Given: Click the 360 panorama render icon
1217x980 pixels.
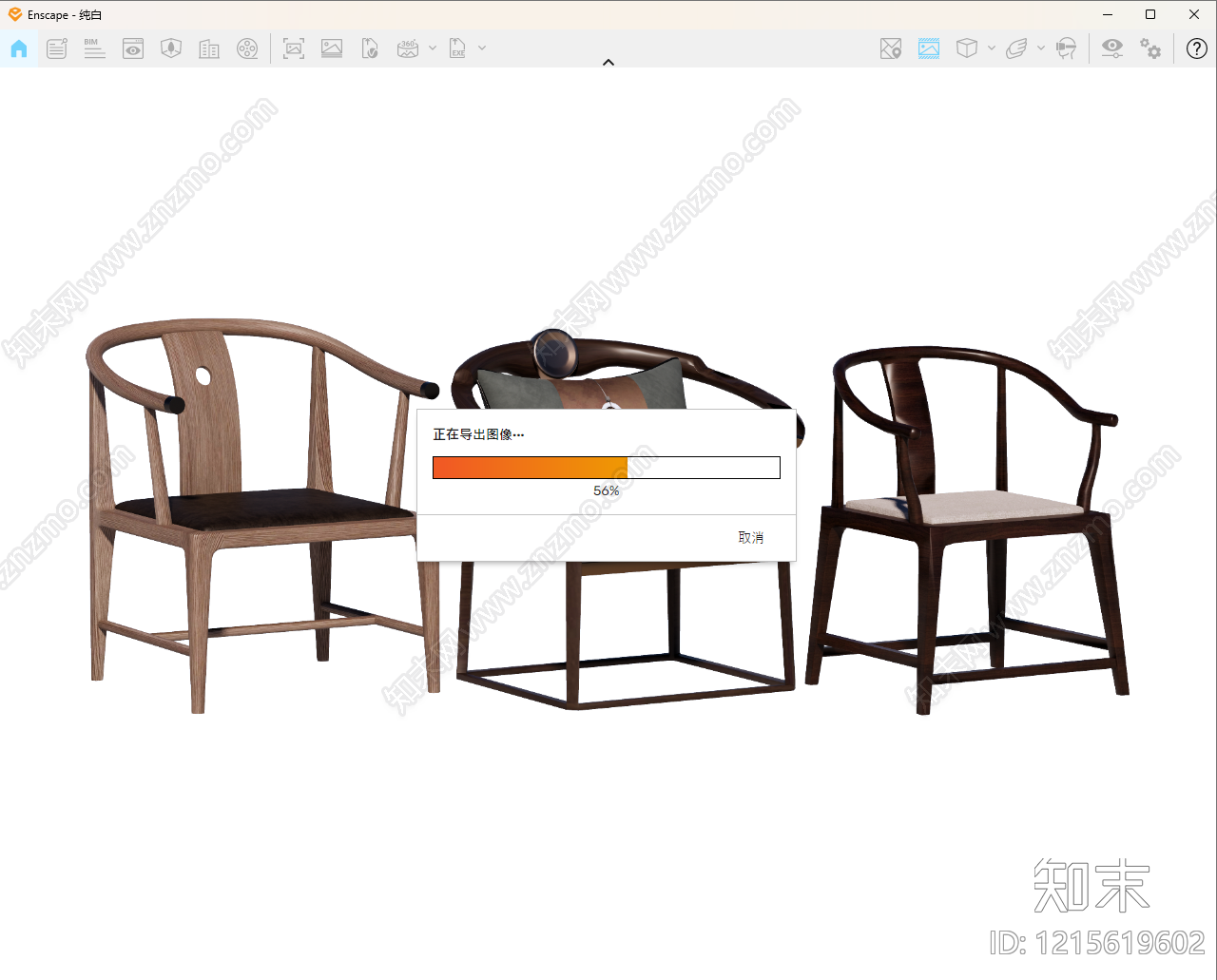Looking at the screenshot, I should click(408, 48).
